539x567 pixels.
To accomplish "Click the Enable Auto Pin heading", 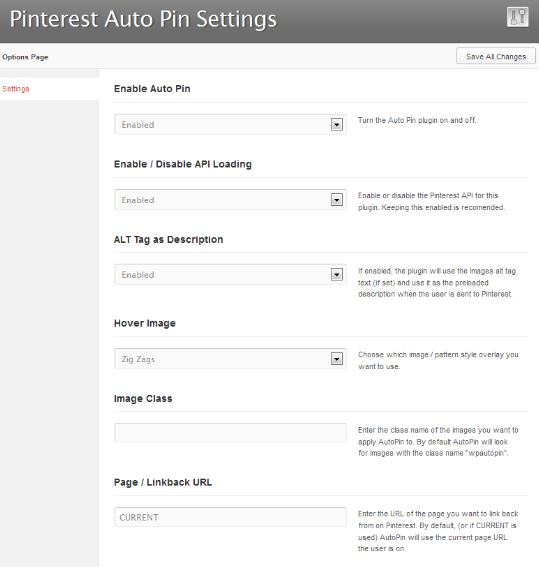I will point(152,89).
